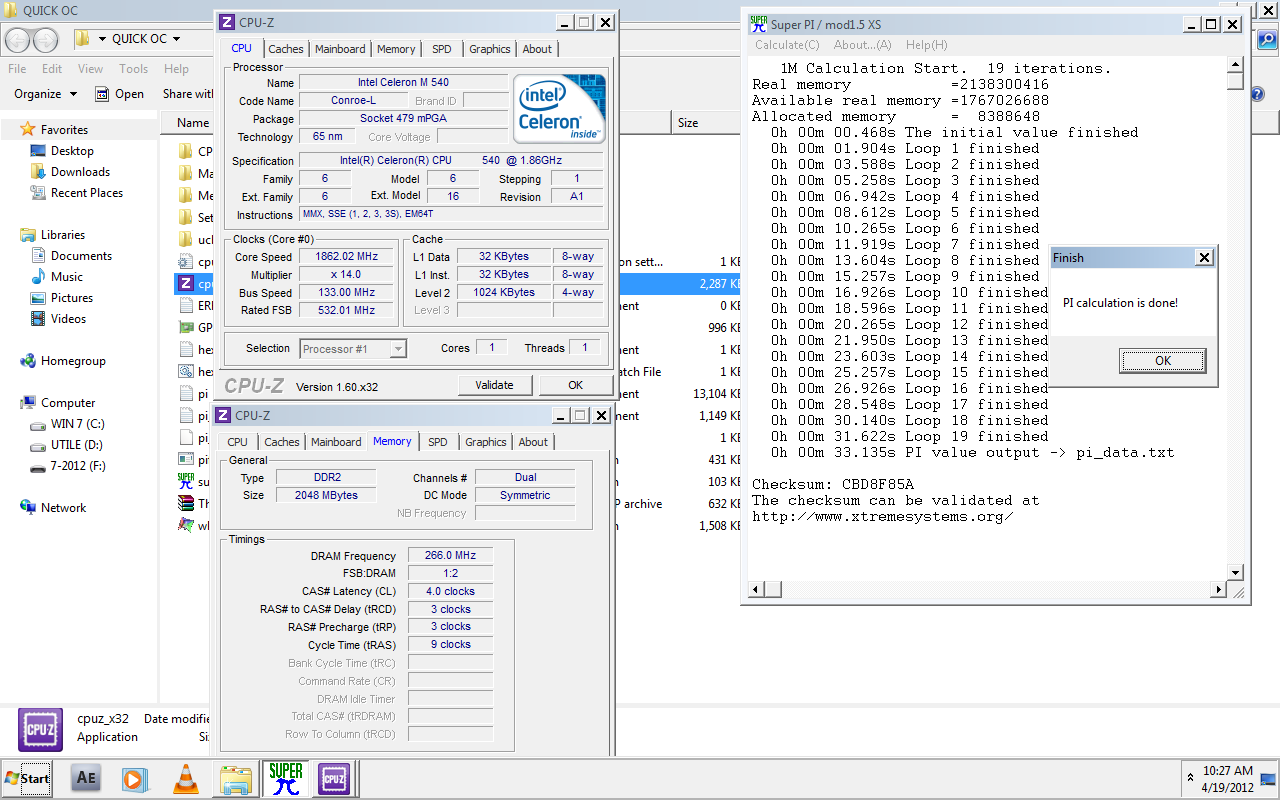
Task: Open Caches tab in lower CPU-Z
Action: click(282, 442)
